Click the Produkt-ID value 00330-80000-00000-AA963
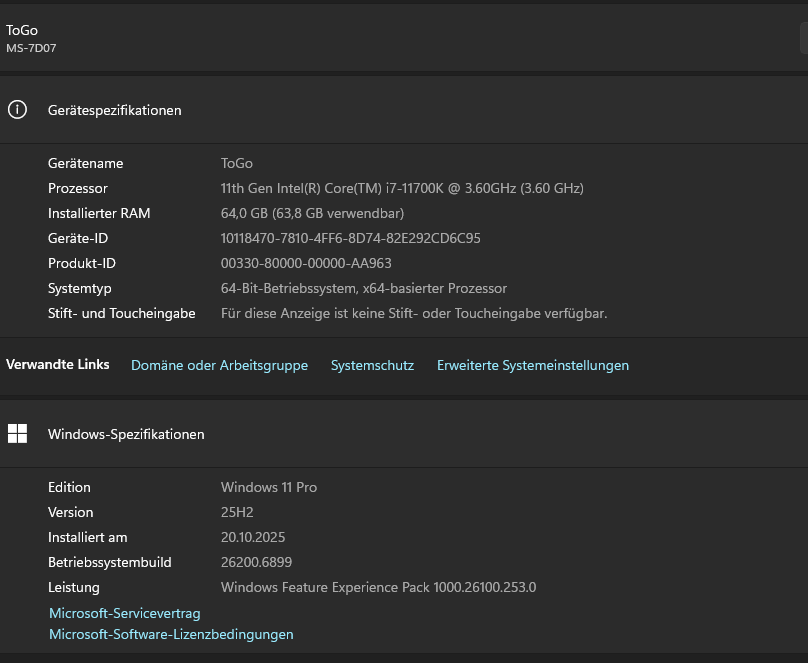Viewport: 808px width, 663px height. (x=306, y=263)
